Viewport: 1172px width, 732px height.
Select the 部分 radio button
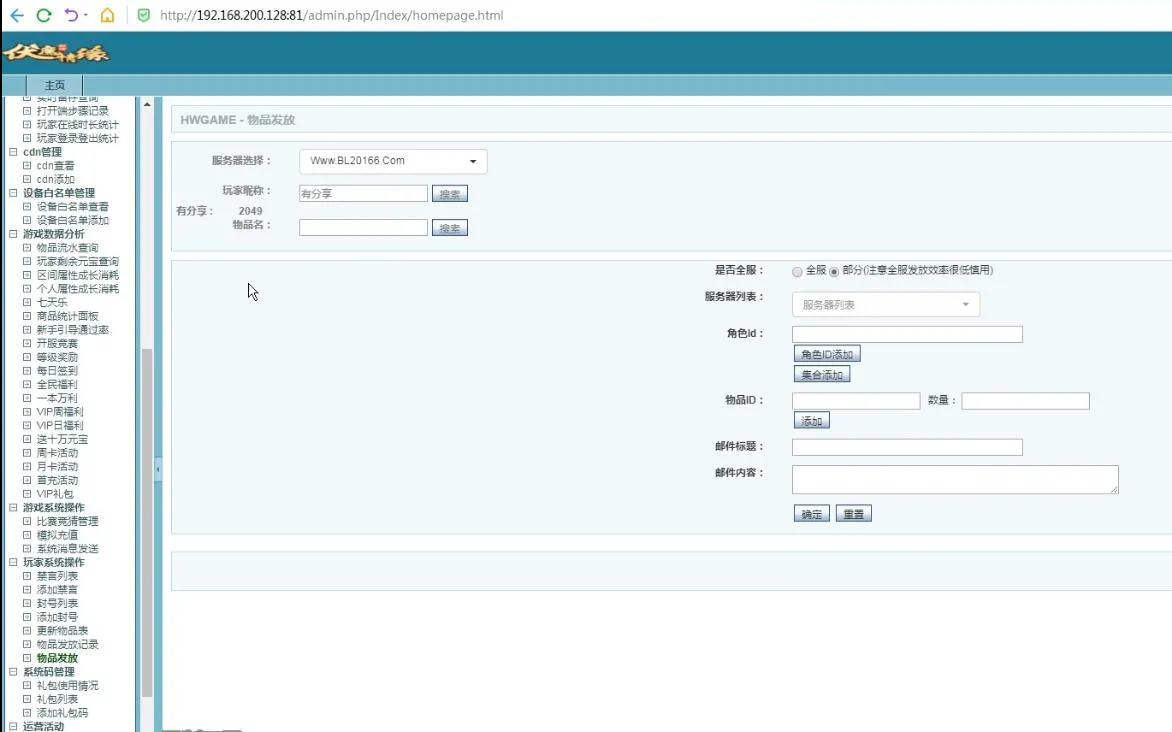pyautogui.click(x=833, y=271)
